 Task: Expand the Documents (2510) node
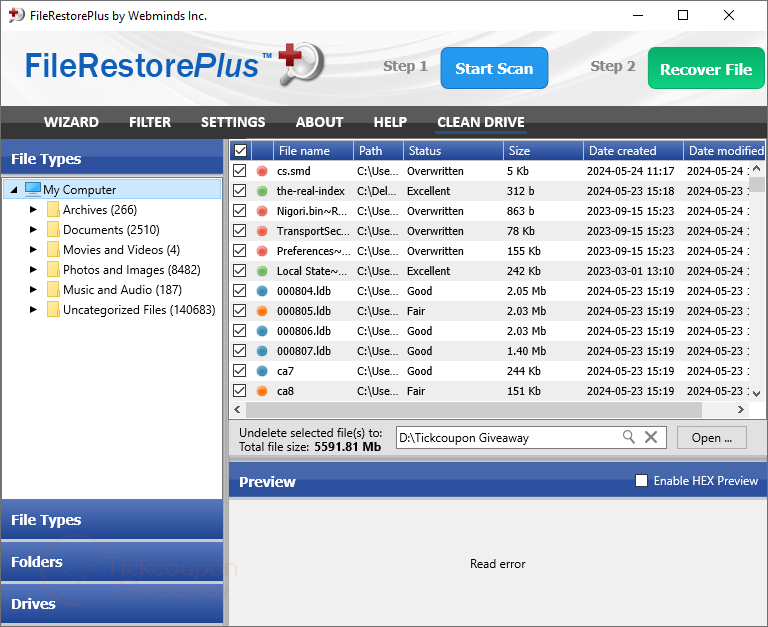pos(33,230)
